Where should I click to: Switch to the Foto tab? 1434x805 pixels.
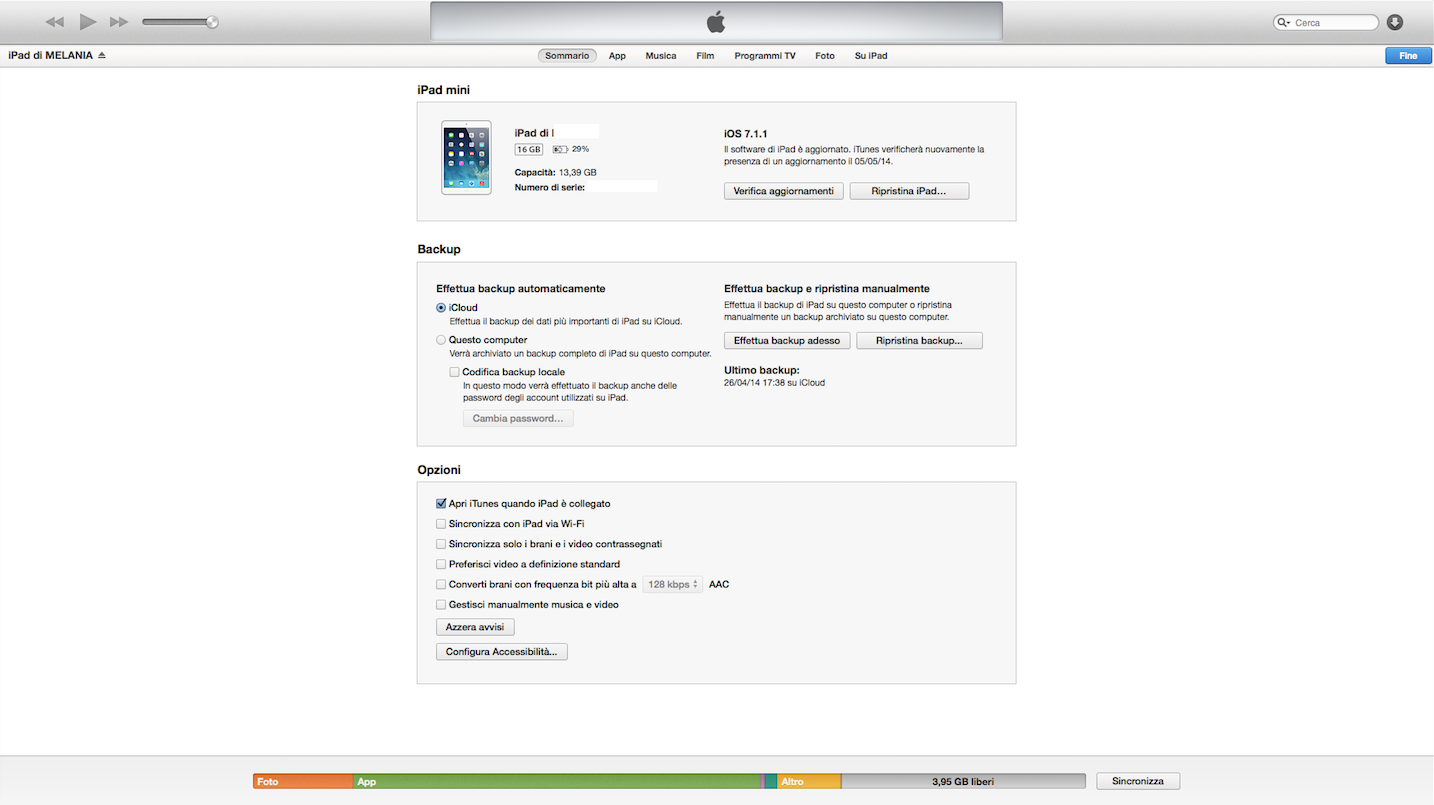(825, 56)
